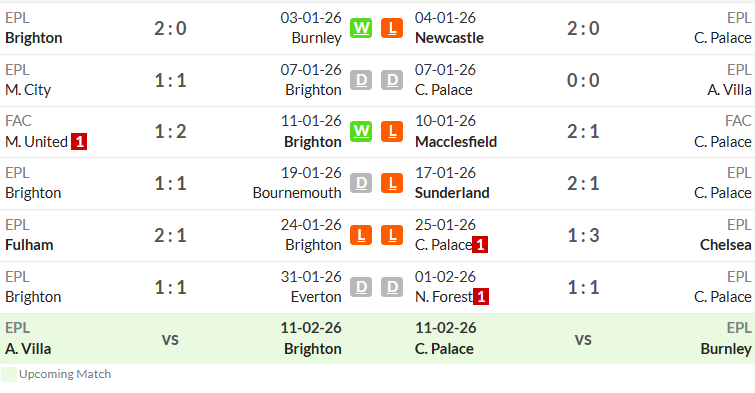
Task: Click the 2:1 score of Macclesfield vs C. Palace
Action: click(x=583, y=131)
